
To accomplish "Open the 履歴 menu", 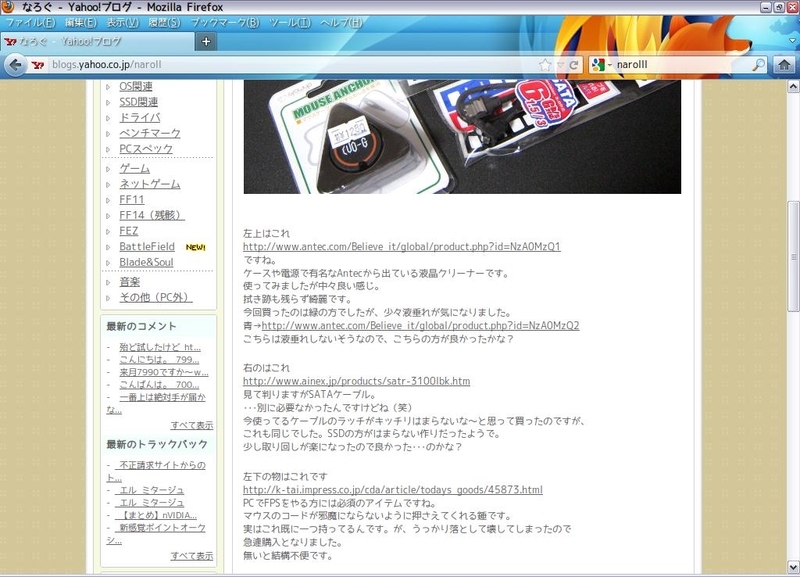I will tap(164, 22).
